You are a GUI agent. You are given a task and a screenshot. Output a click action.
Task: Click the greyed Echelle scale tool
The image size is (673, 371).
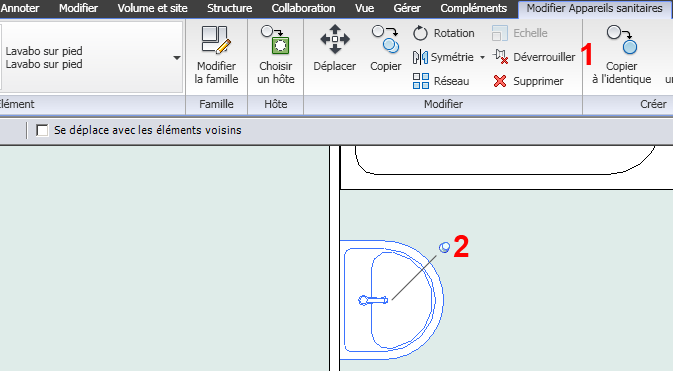[519, 33]
